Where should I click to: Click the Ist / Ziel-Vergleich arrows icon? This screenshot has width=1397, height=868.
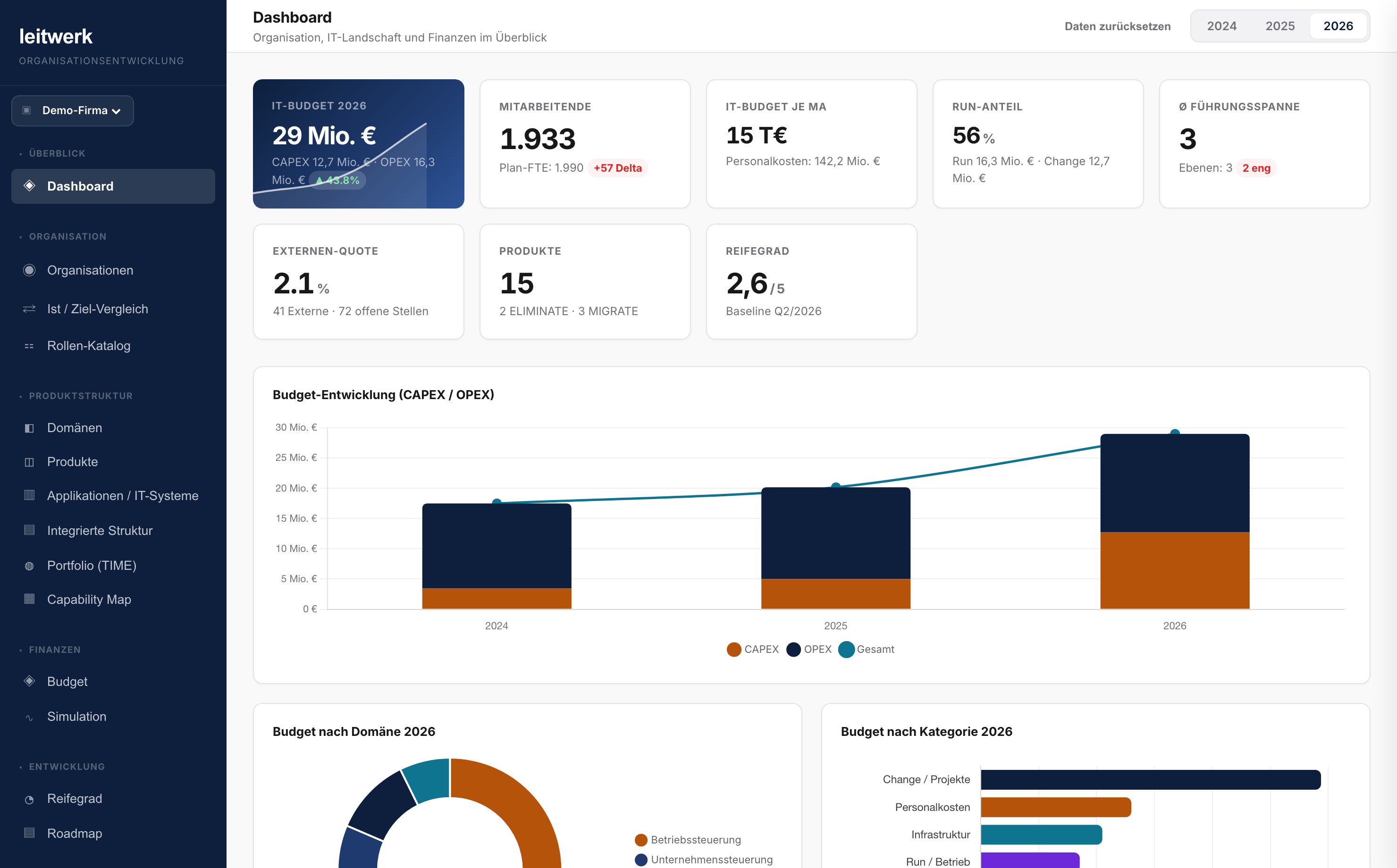[x=29, y=309]
